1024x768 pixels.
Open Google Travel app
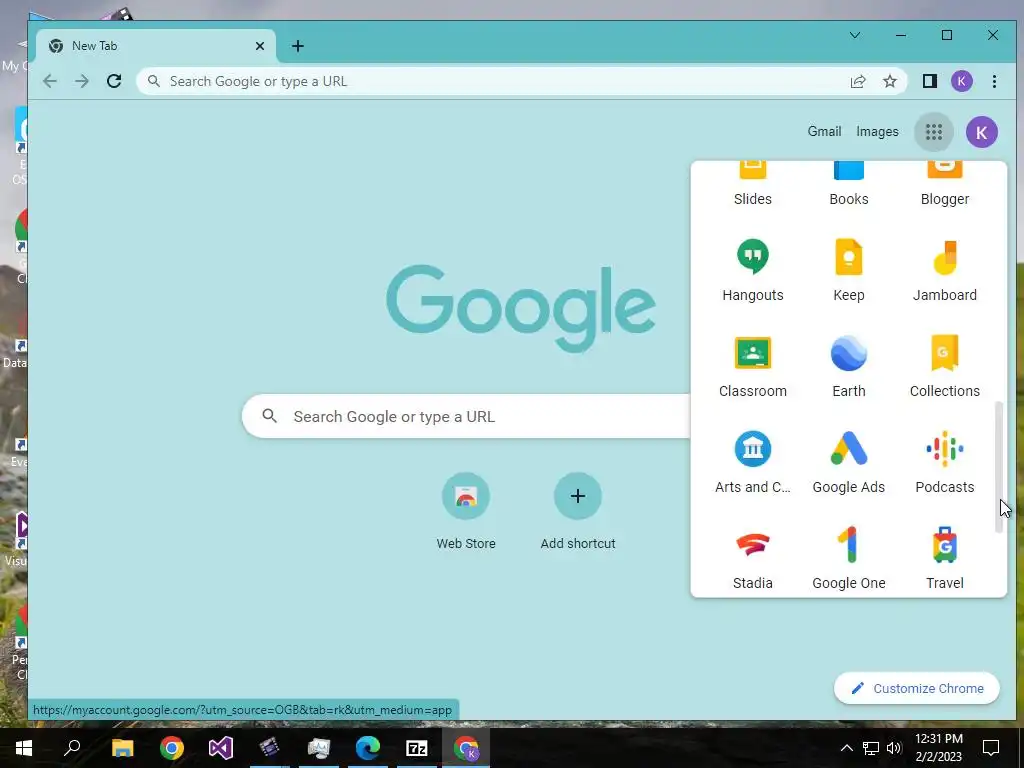click(944, 558)
